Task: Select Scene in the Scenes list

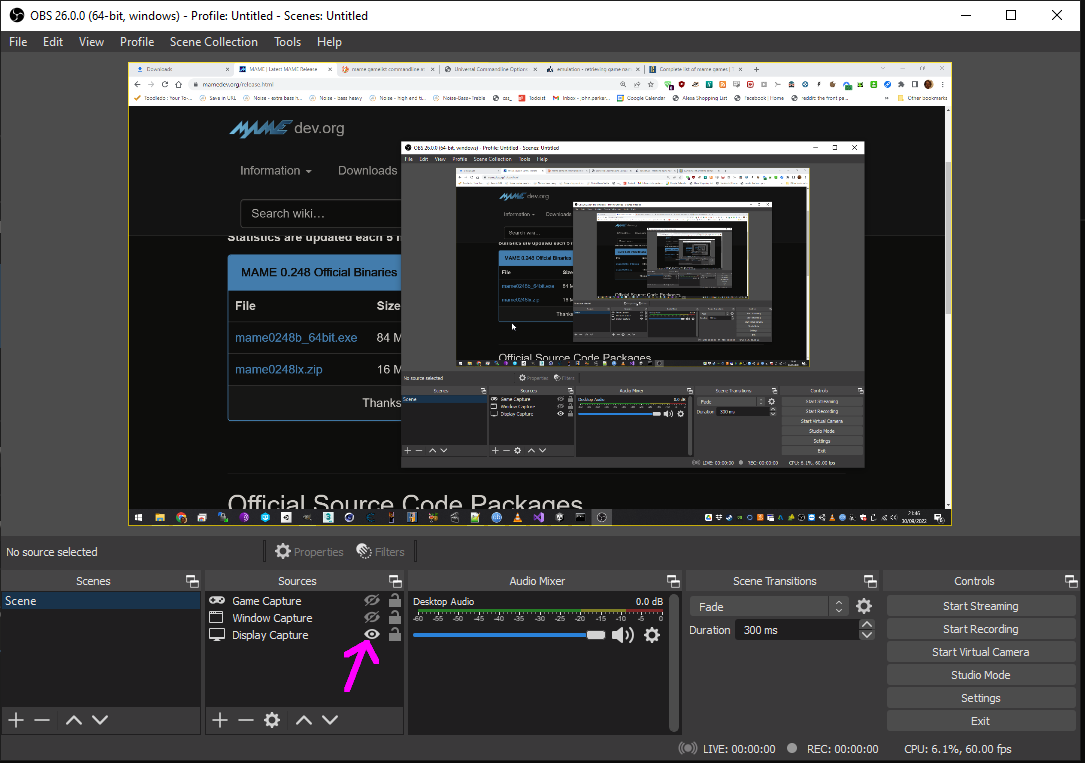Action: tap(100, 601)
